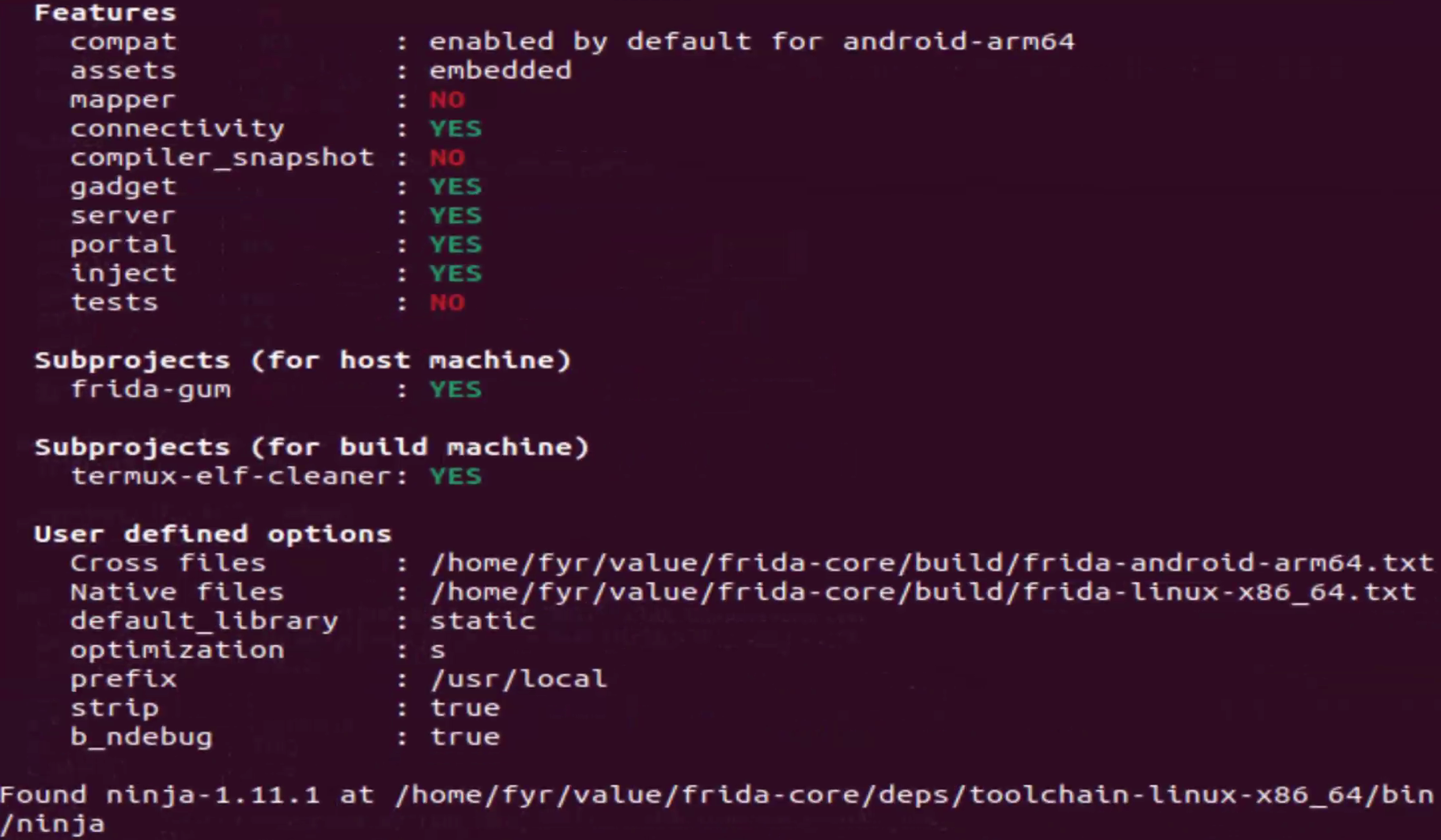Image resolution: width=1441 pixels, height=840 pixels.
Task: Click the "static" value for default_library
Action: 482,621
